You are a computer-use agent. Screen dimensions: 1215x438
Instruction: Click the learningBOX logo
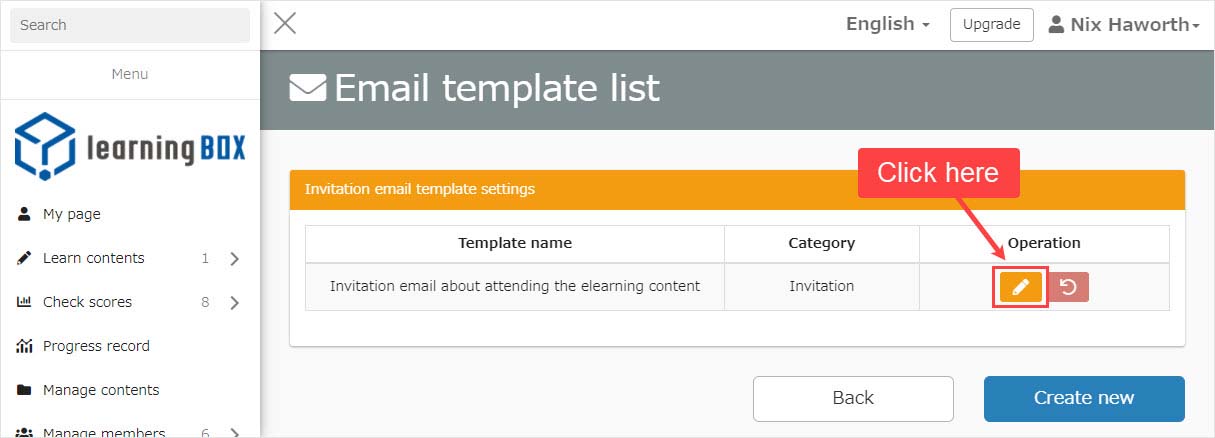pos(130,146)
